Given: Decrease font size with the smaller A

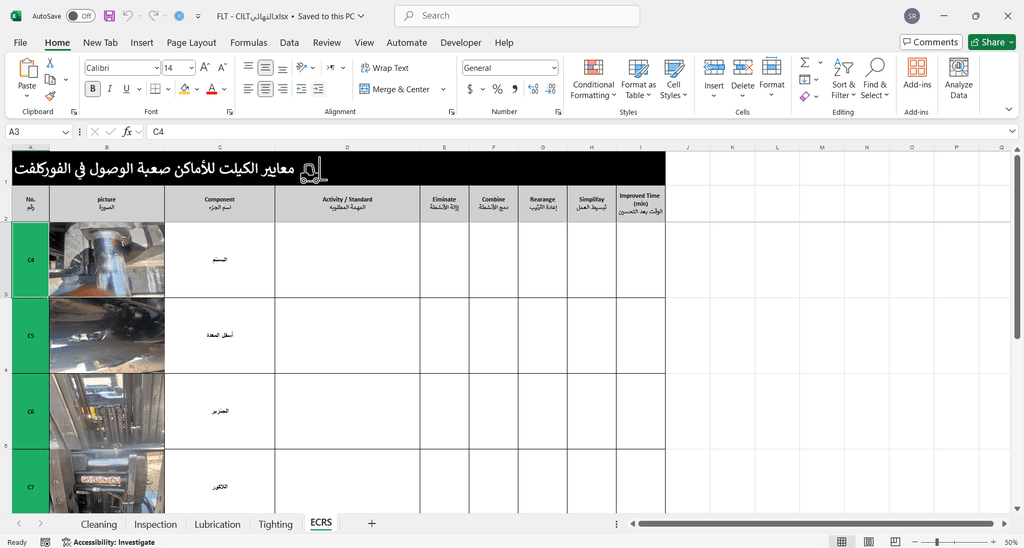Looking at the screenshot, I should click(222, 67).
